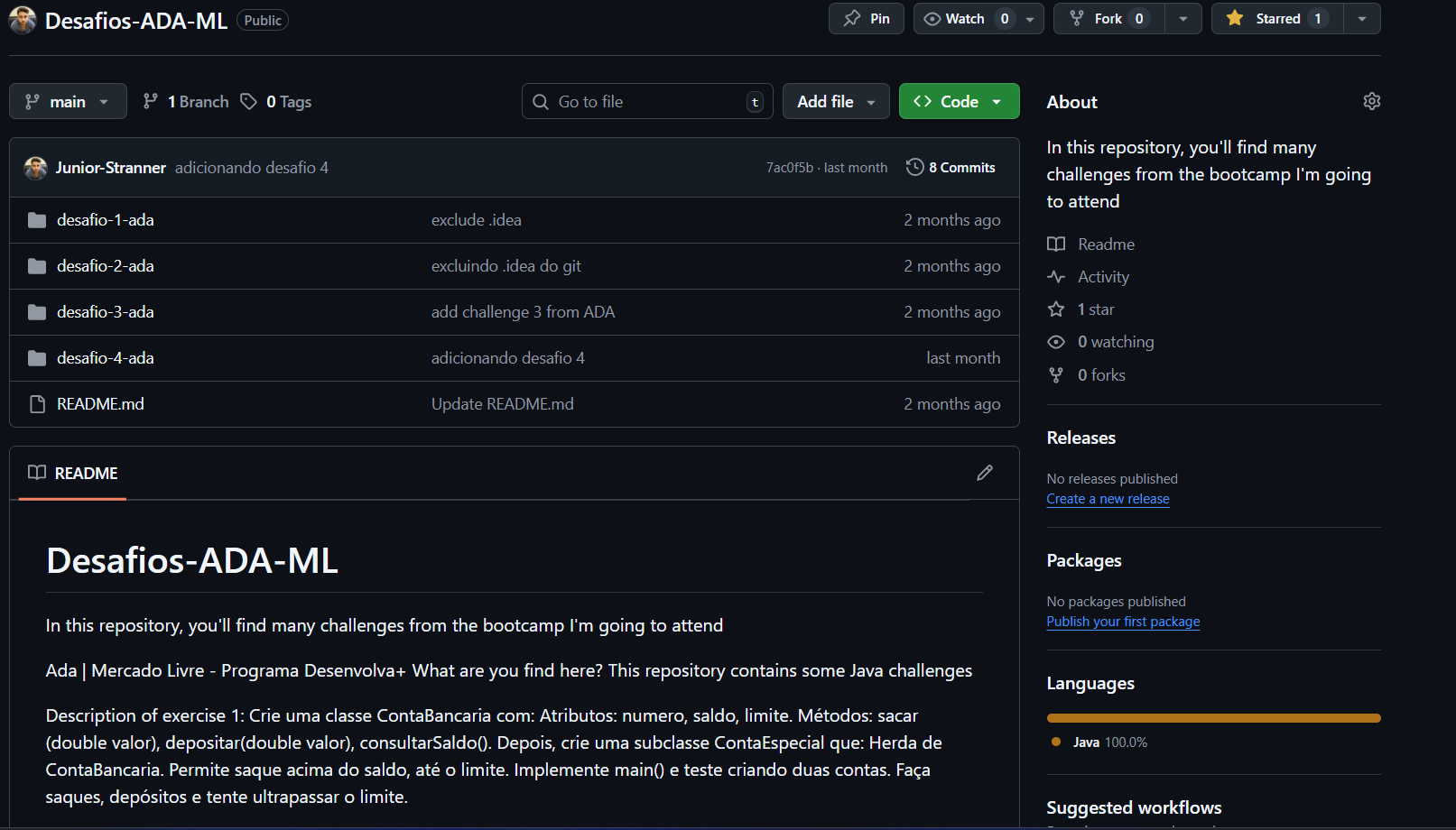Expand the Add file dropdown

tap(836, 102)
